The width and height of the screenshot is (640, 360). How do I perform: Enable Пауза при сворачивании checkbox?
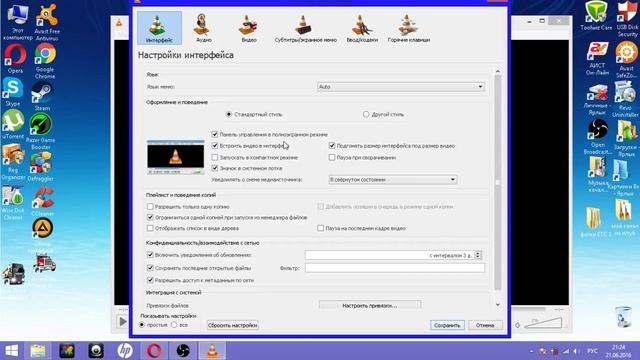point(332,157)
